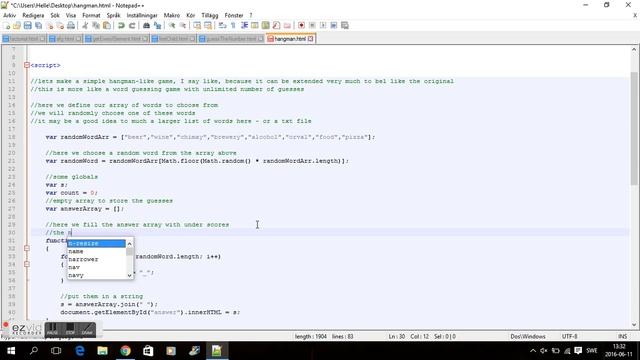Open the Redigera menu
The height and width of the screenshot is (360, 640).
tap(33, 16)
